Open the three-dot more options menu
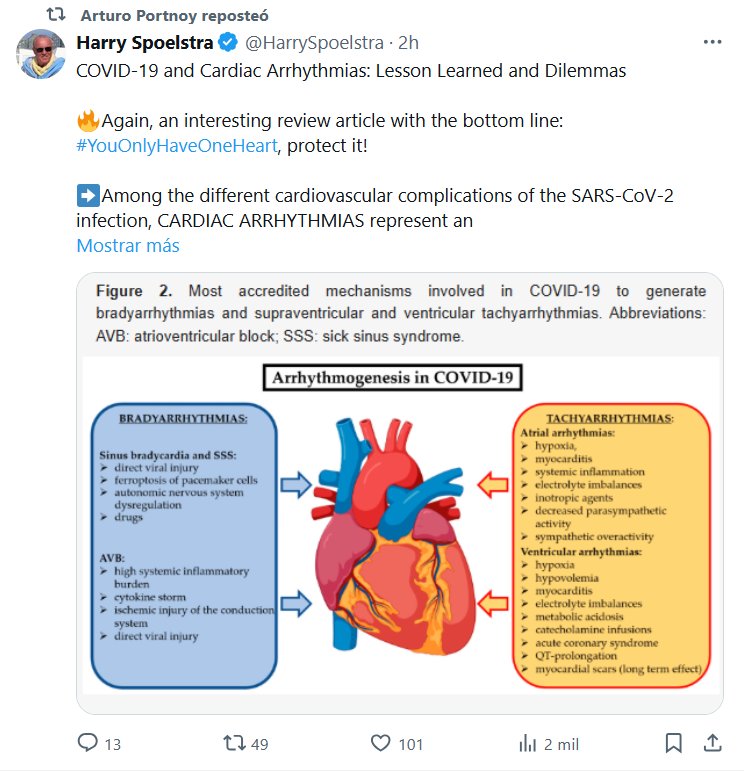Screen dimensions: 744x774 coord(712,43)
